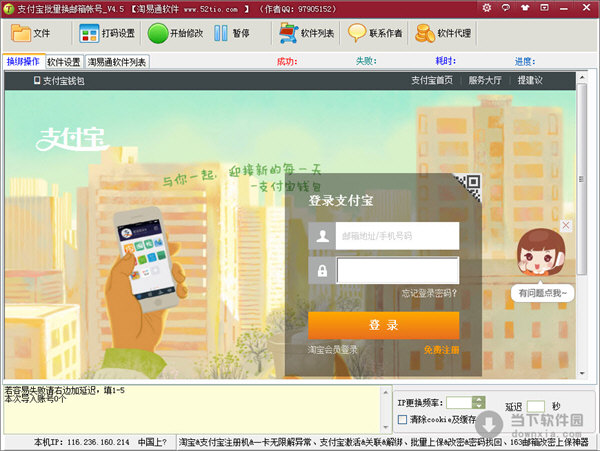Click the 耗时: label
Image resolution: width=600 pixels, height=451 pixels.
[445, 60]
